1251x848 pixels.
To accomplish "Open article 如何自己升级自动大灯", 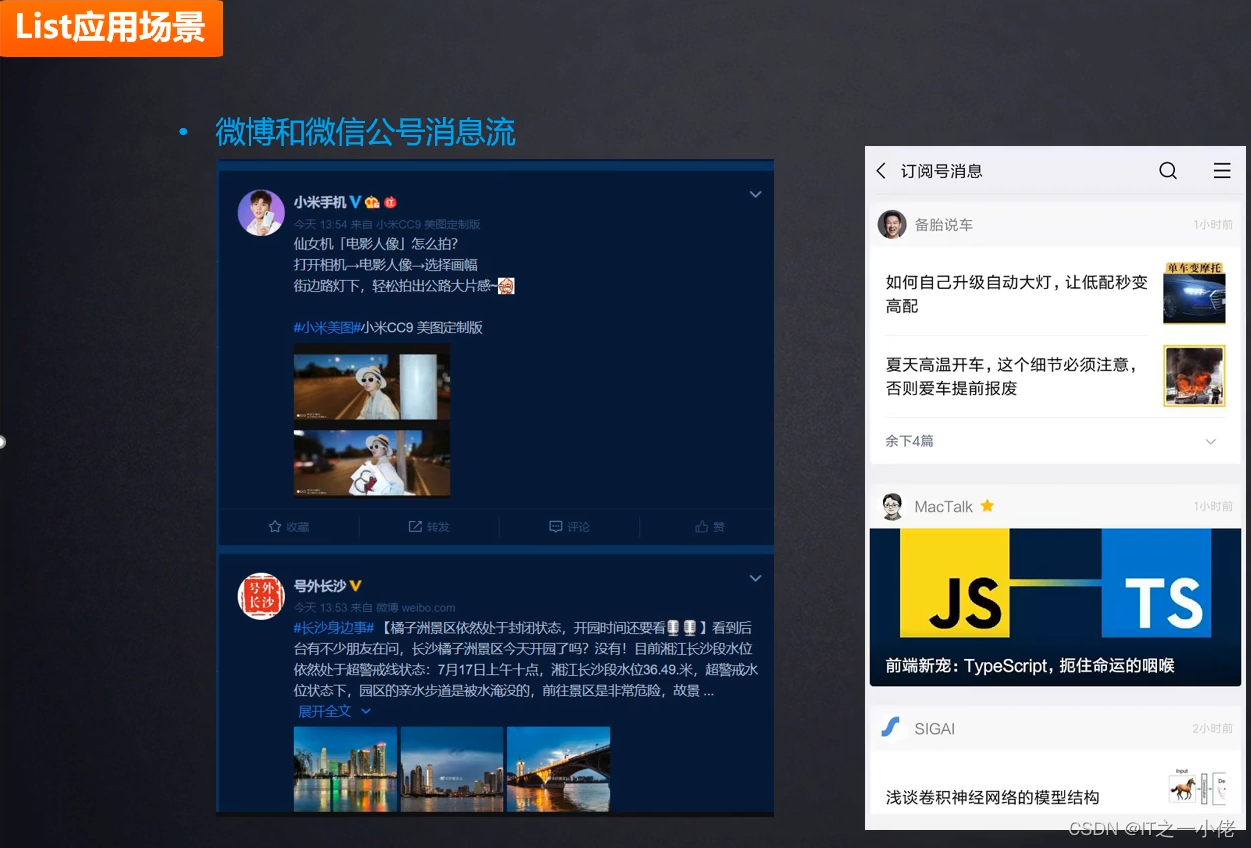I will (x=1017, y=294).
